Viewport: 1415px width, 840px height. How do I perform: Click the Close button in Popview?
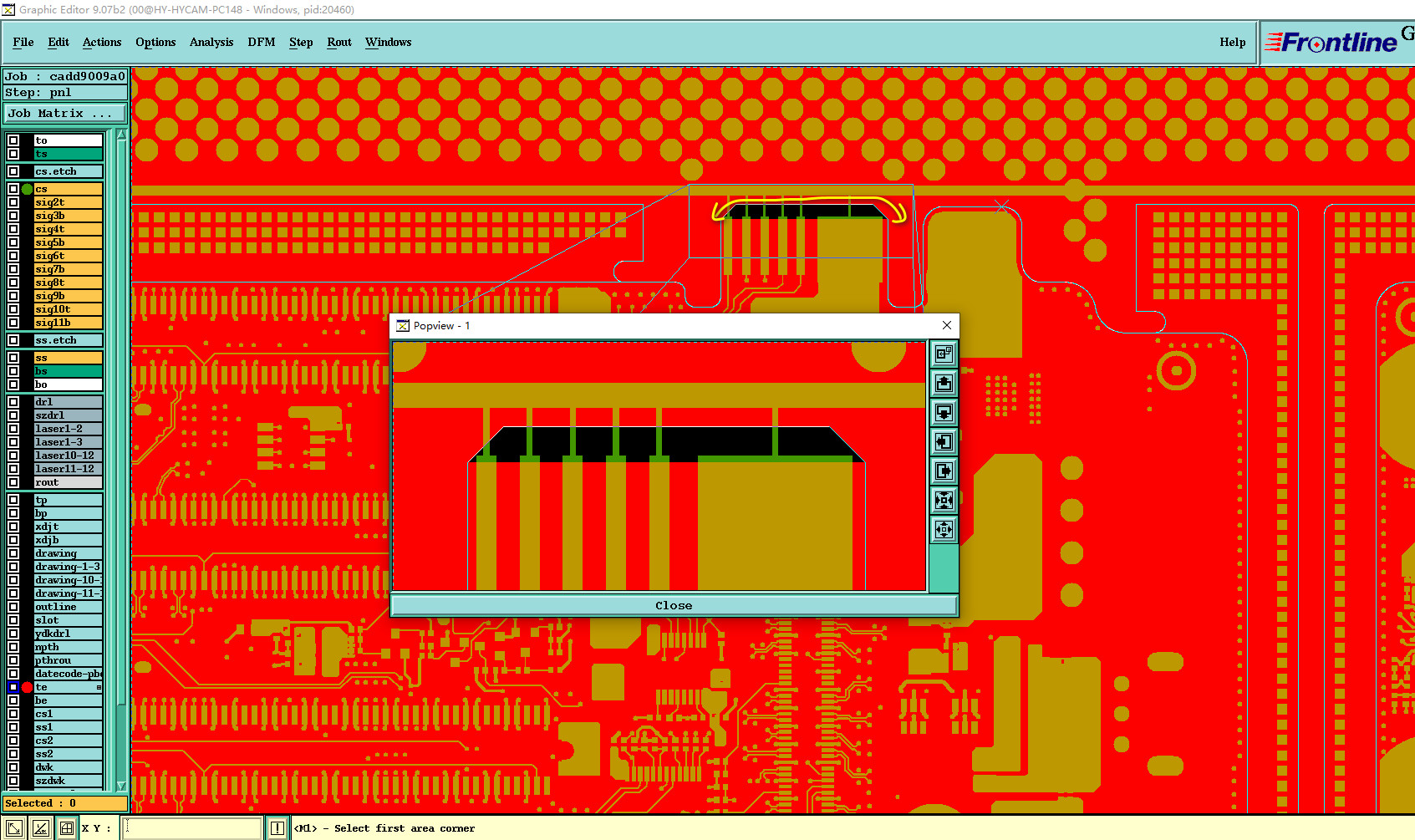click(x=674, y=606)
